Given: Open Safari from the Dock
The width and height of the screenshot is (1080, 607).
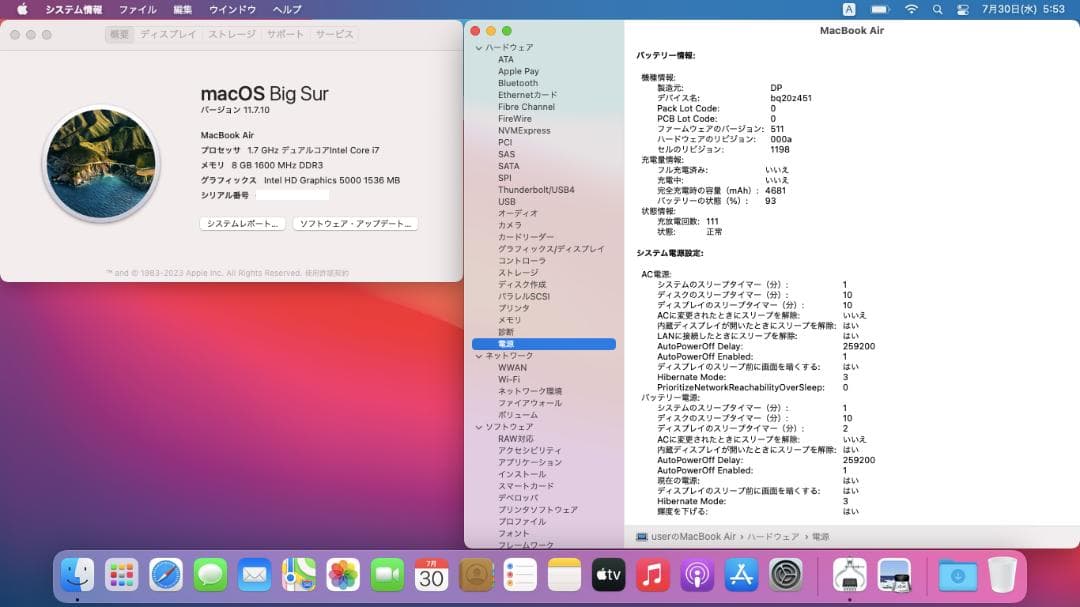Looking at the screenshot, I should tap(166, 576).
